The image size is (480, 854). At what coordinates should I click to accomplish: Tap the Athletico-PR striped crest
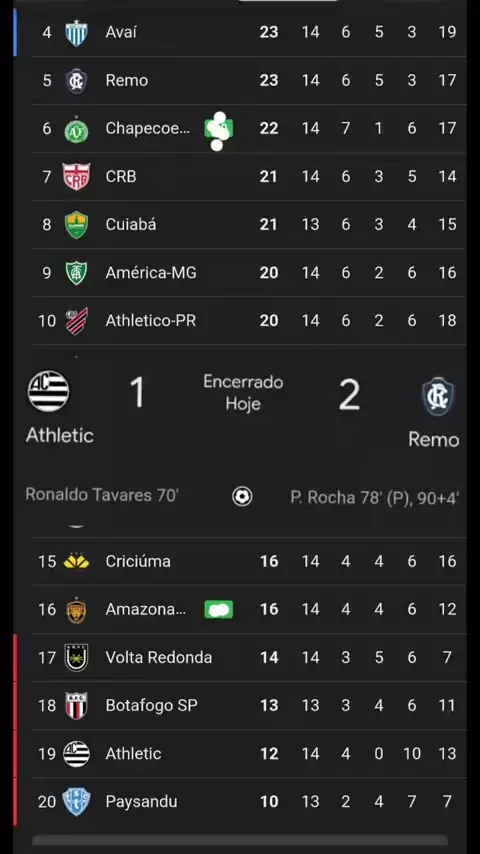point(76,321)
